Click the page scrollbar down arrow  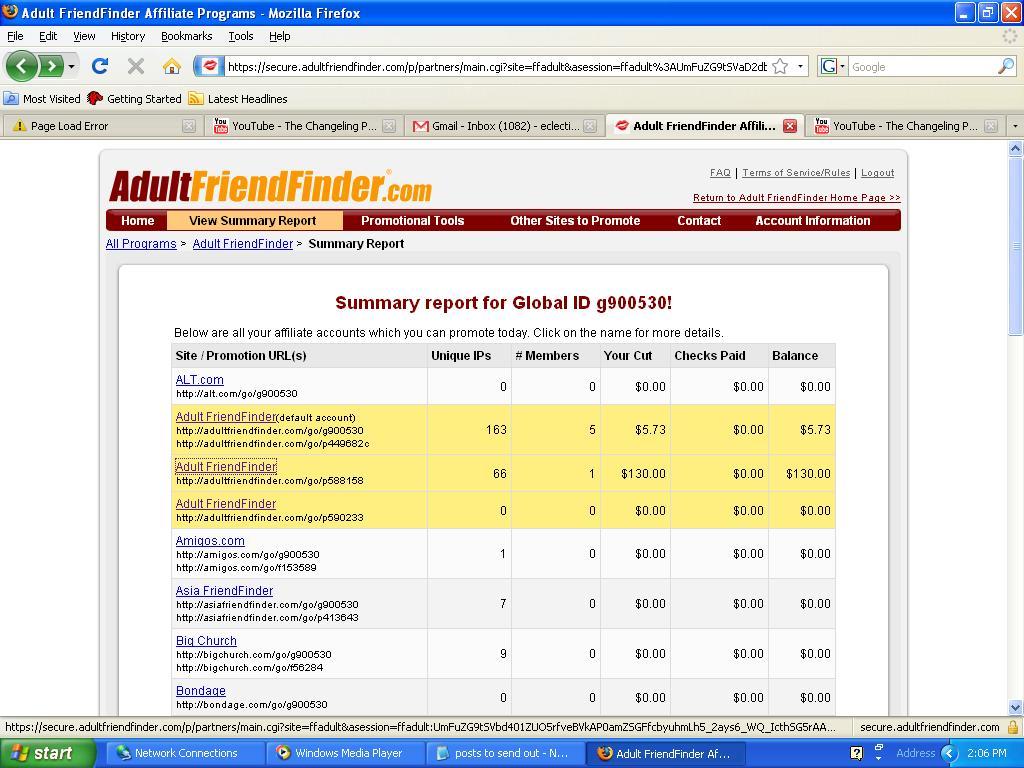(x=1016, y=707)
